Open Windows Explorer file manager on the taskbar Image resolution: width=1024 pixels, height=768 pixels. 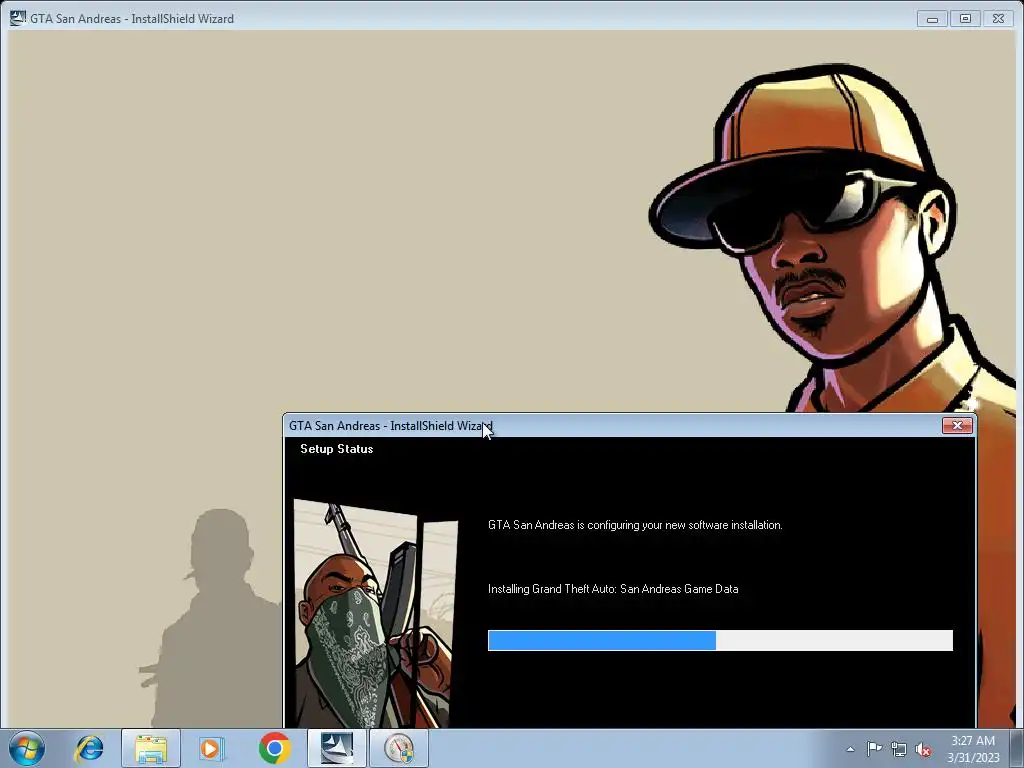[x=151, y=748]
